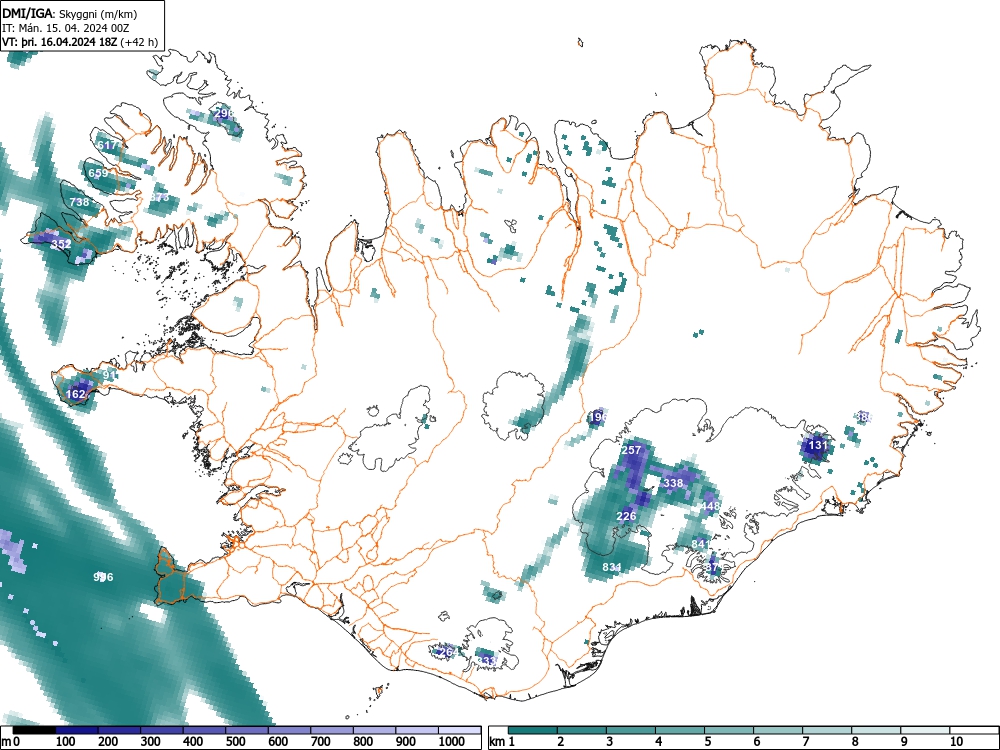Click the 'IT: Mán. 15. 04. 2024 00Z' line

[x=66, y=28]
